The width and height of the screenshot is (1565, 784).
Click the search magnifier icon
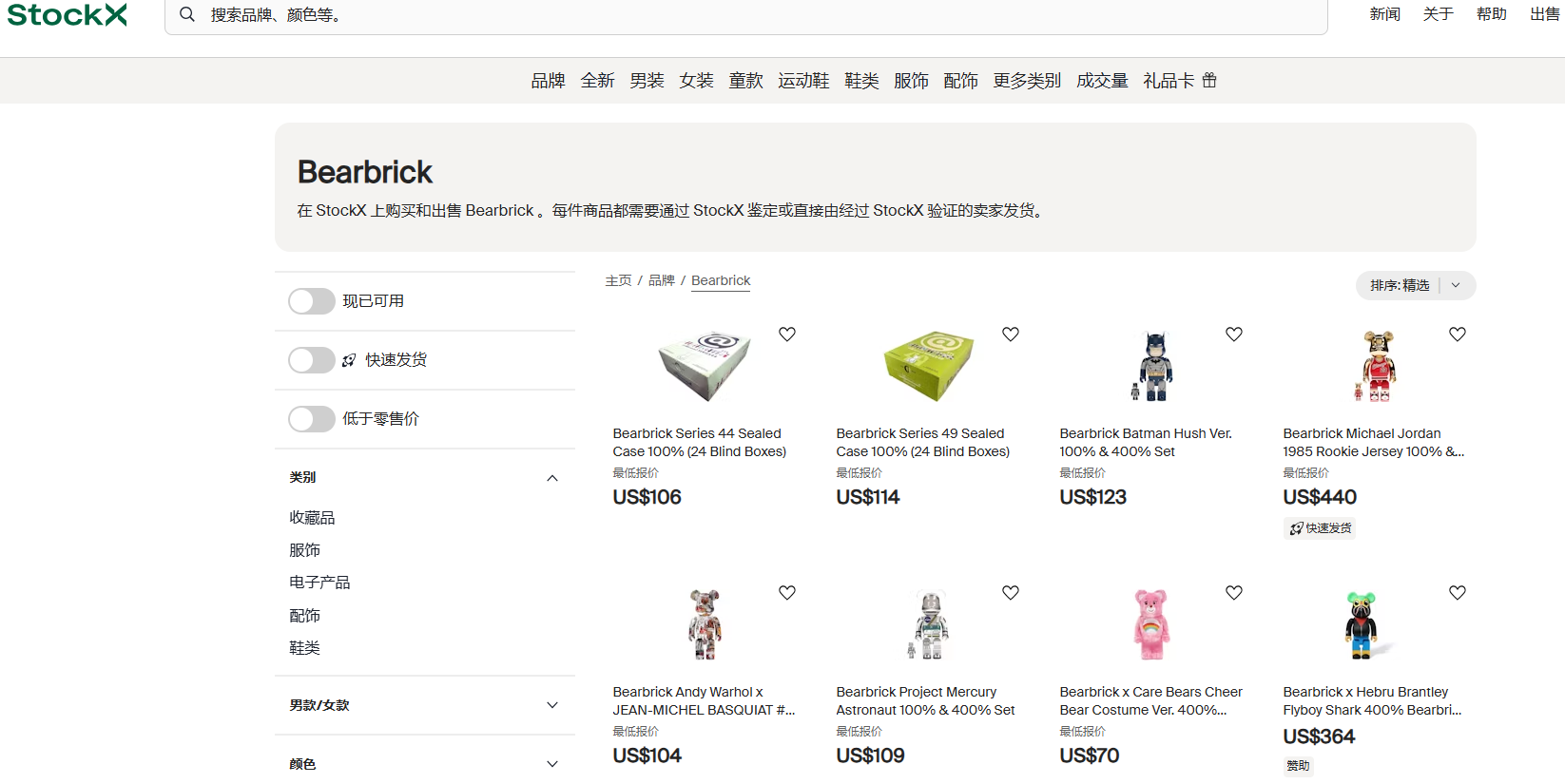187,14
